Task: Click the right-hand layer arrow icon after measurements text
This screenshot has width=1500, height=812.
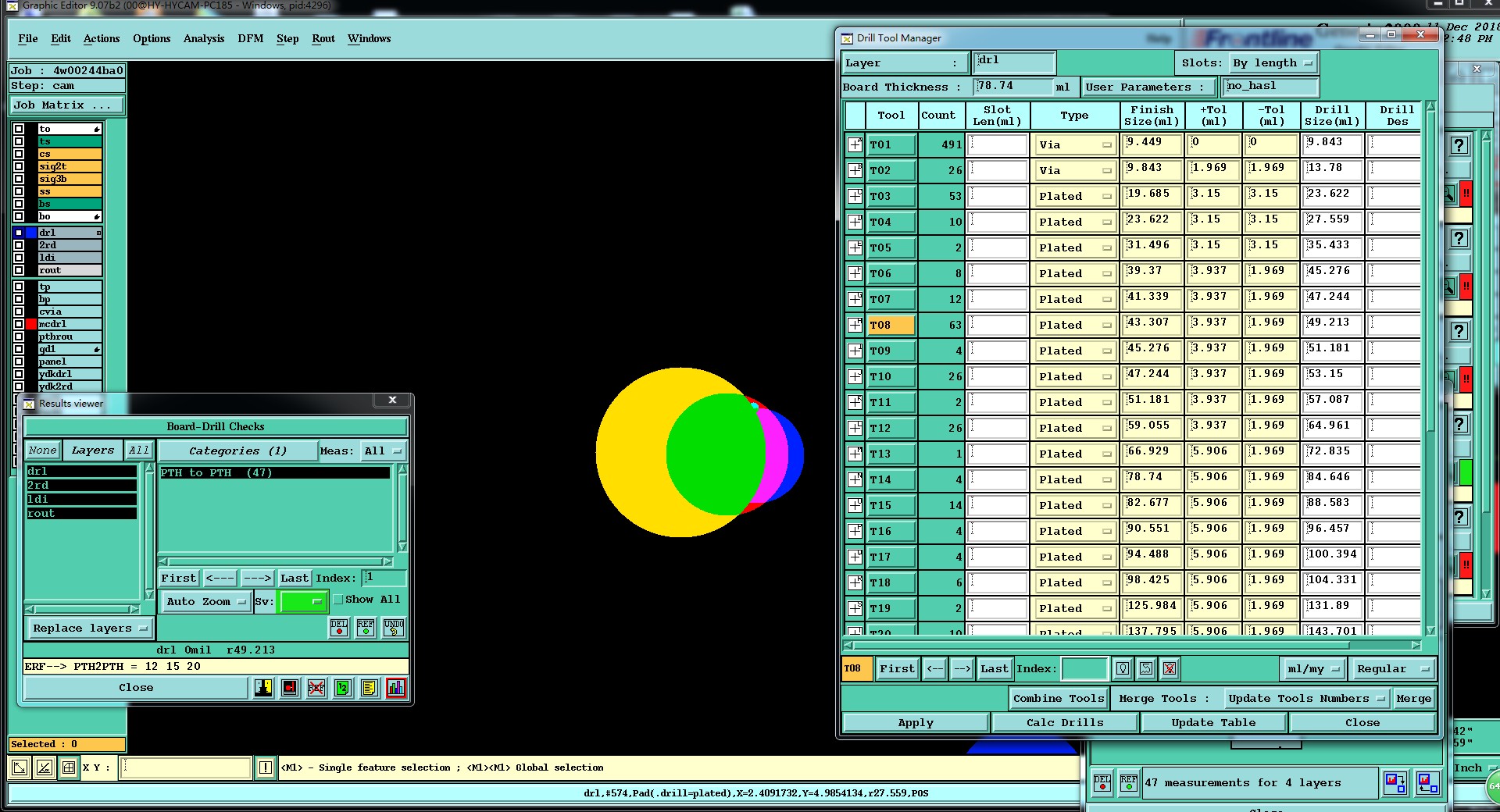Action: click(x=1427, y=782)
